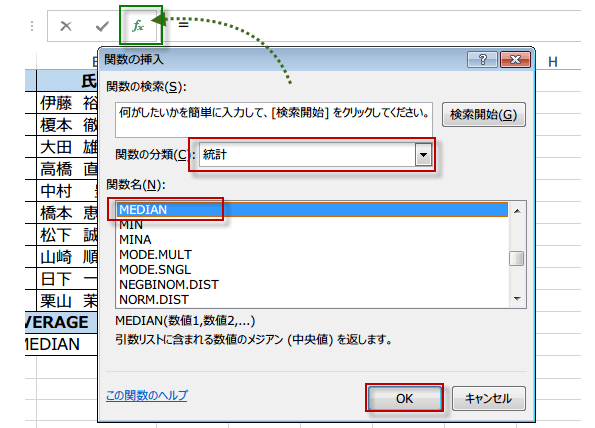595x428 pixels.
Task: Click the Insert Function fx icon
Action: [139, 26]
